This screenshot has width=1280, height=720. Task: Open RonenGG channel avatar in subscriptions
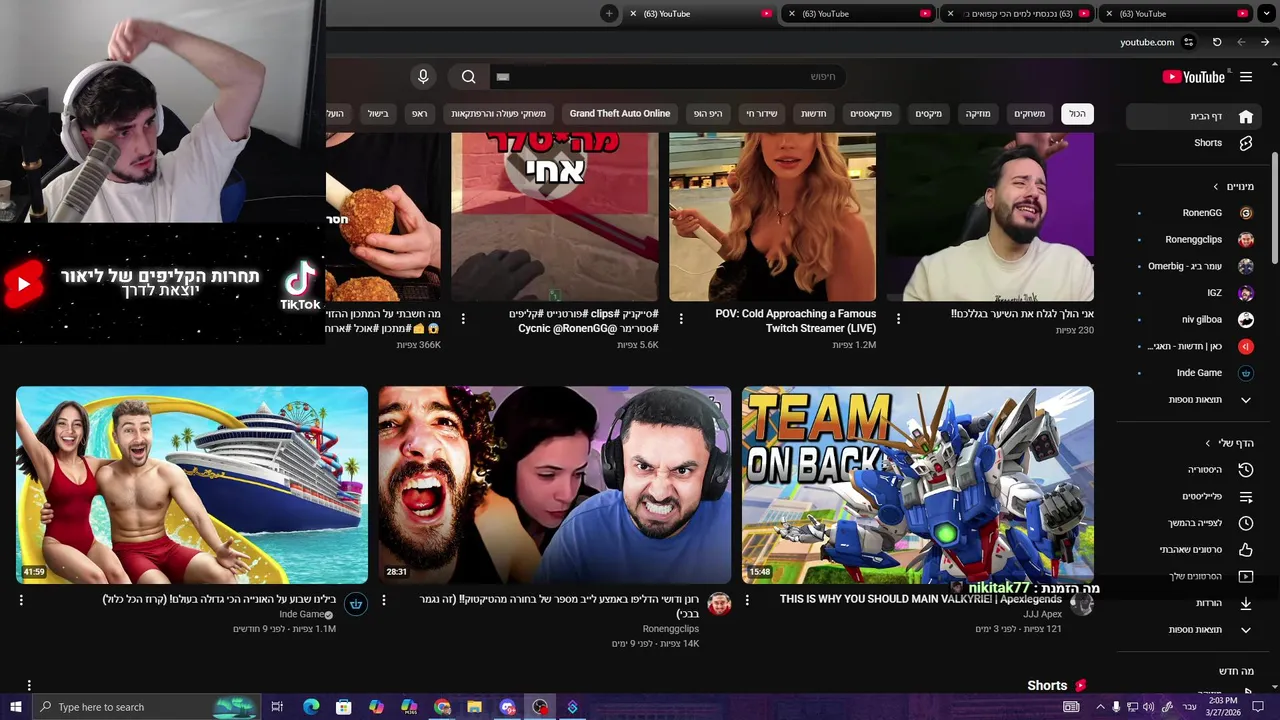click(1246, 213)
